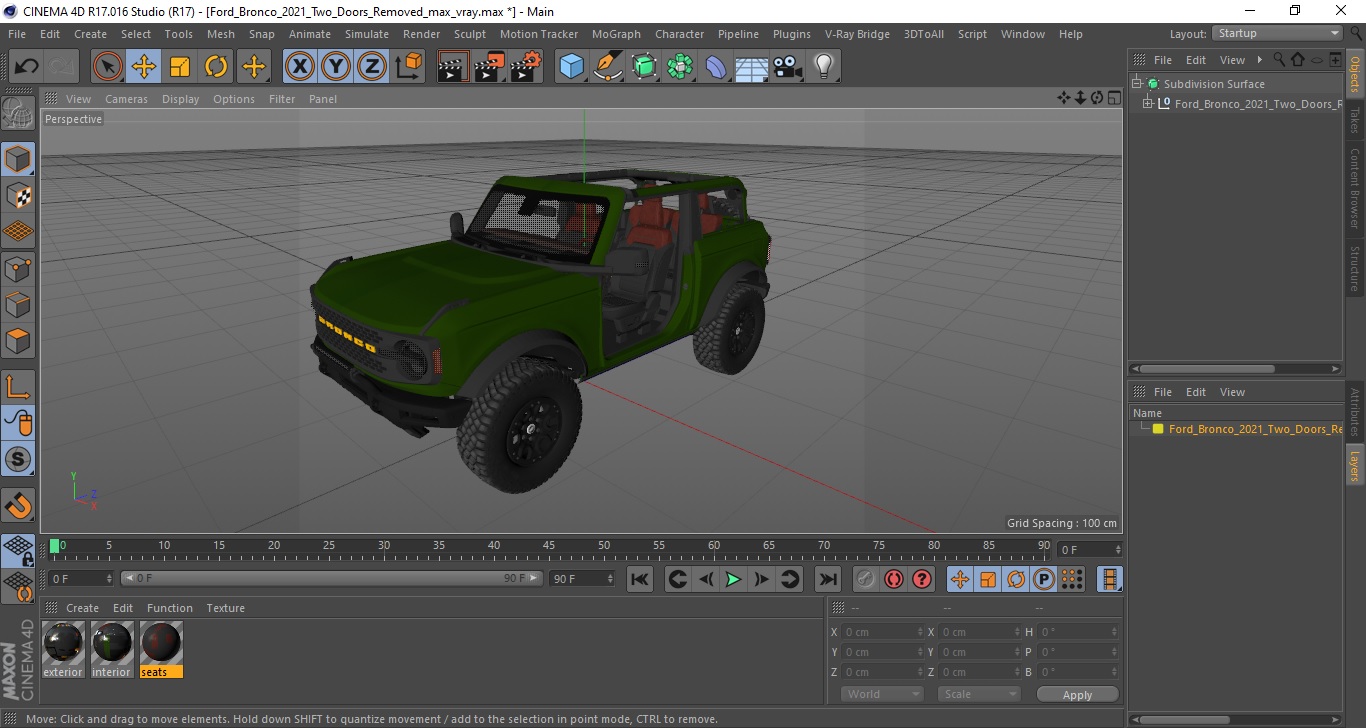Open the Sculpt menu

click(470, 34)
